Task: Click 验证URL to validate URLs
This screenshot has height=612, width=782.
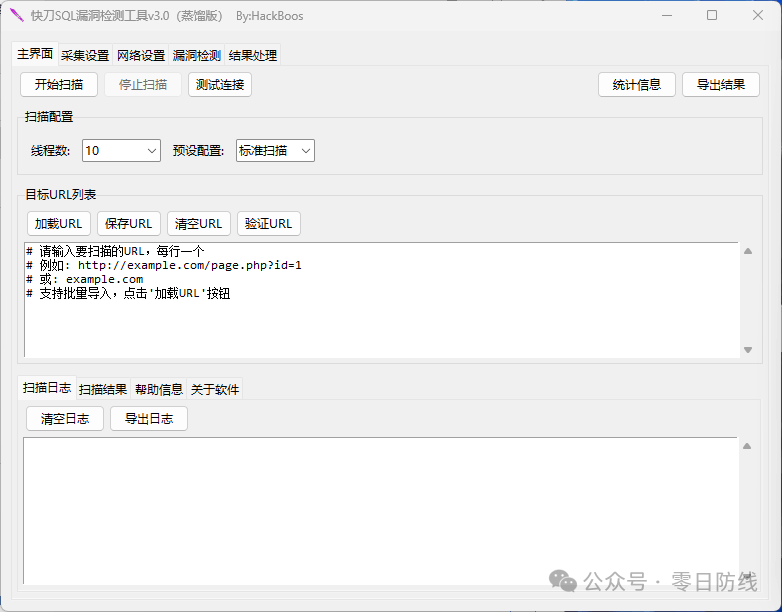Action: 269,224
